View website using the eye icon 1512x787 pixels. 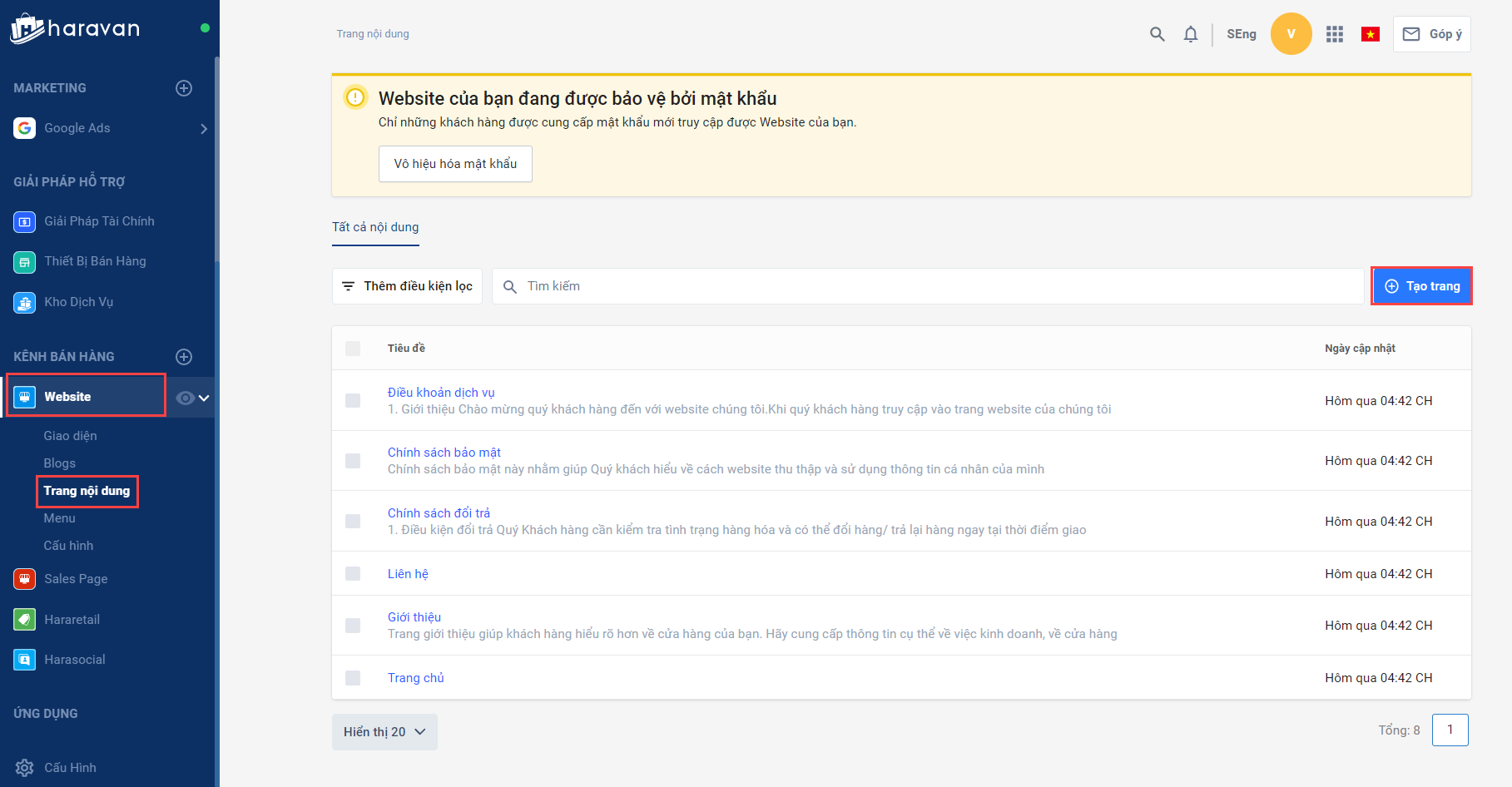(x=185, y=398)
